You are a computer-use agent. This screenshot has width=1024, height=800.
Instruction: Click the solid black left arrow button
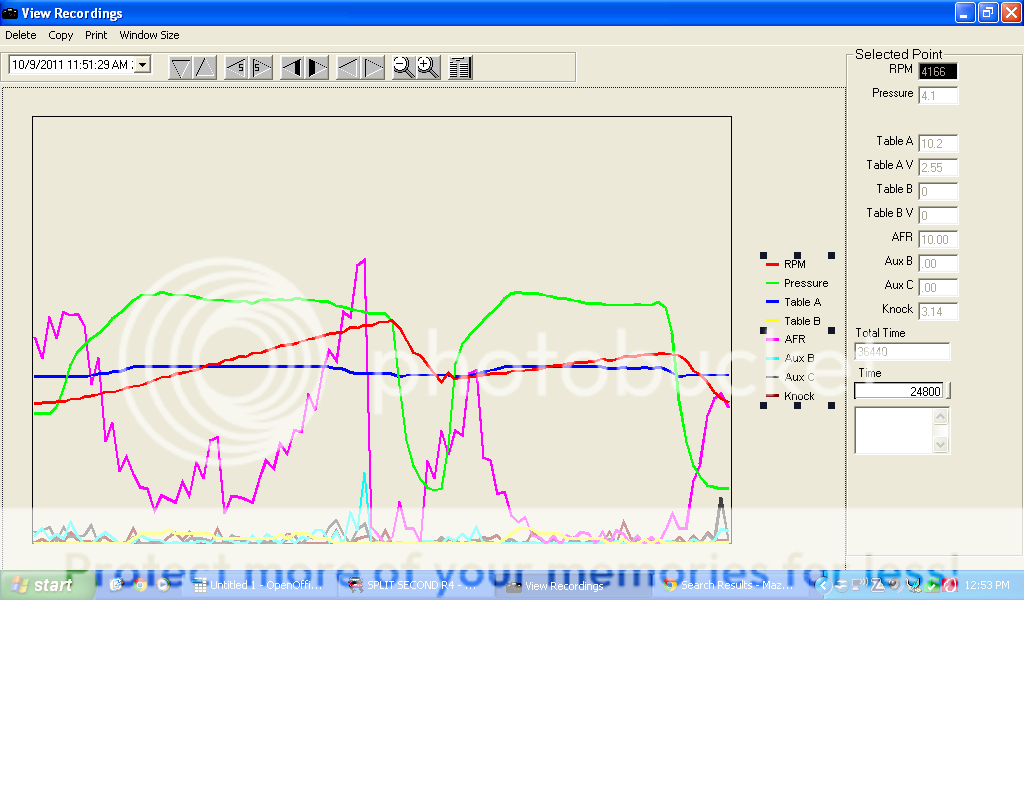pyautogui.click(x=292, y=68)
